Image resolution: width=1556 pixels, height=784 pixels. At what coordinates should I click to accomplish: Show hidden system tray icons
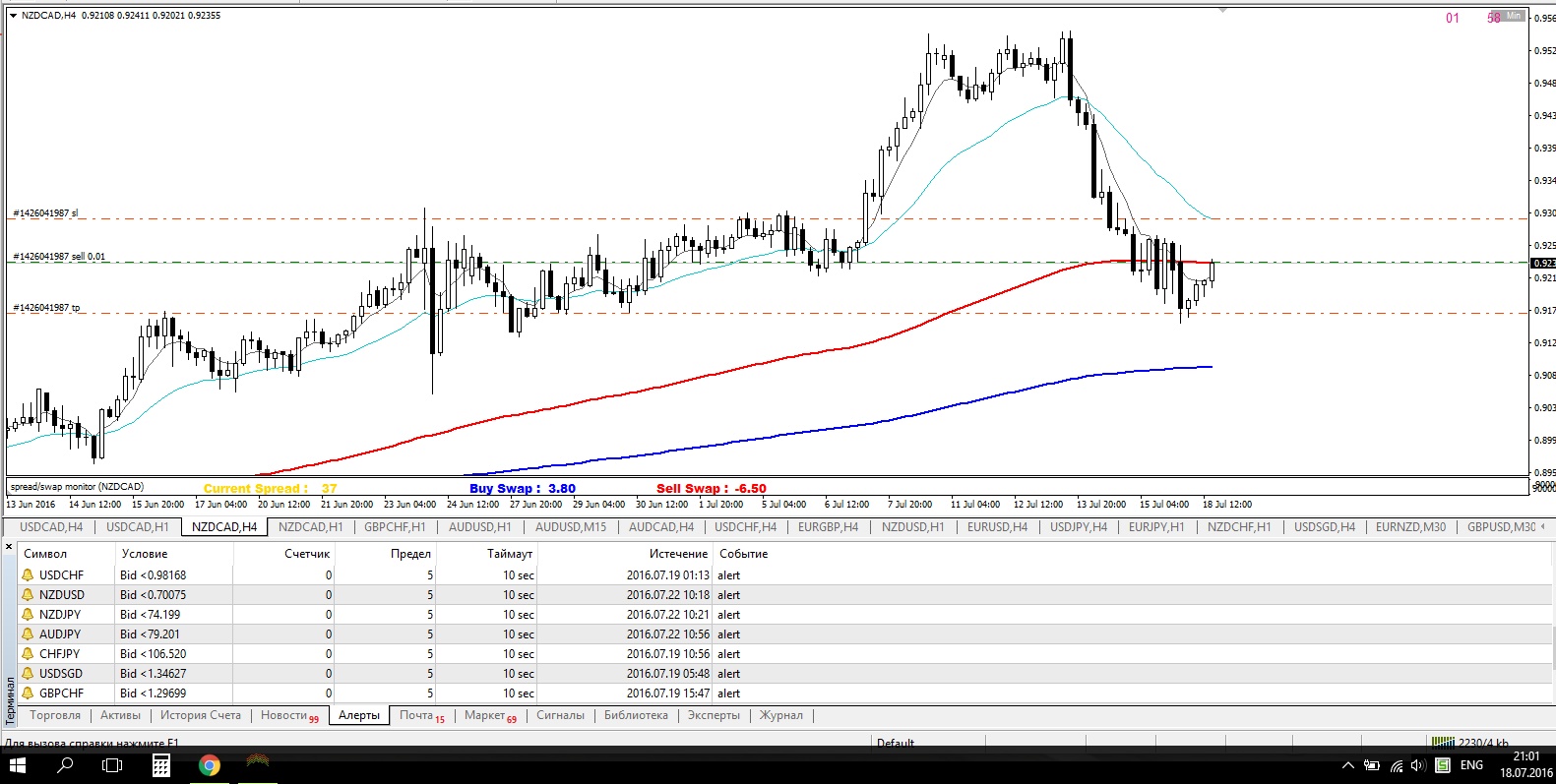1347,765
